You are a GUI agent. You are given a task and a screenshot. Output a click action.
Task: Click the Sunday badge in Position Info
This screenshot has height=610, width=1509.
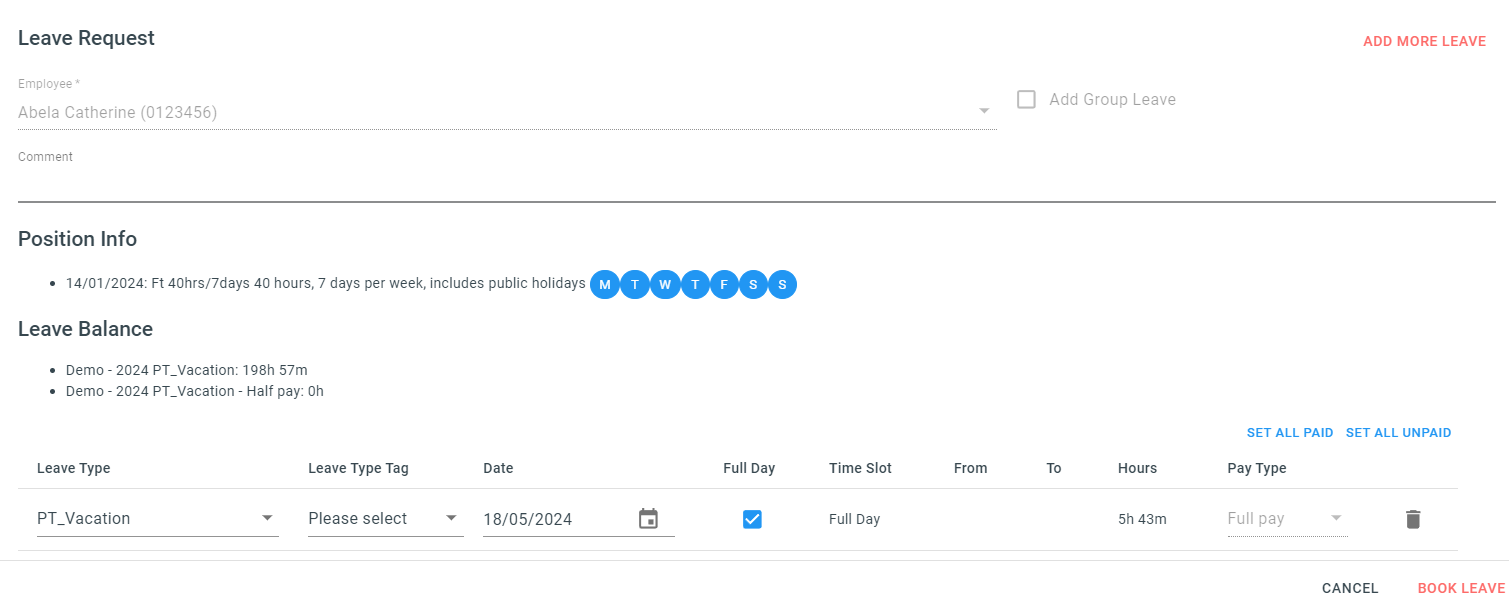pyautogui.click(x=783, y=284)
